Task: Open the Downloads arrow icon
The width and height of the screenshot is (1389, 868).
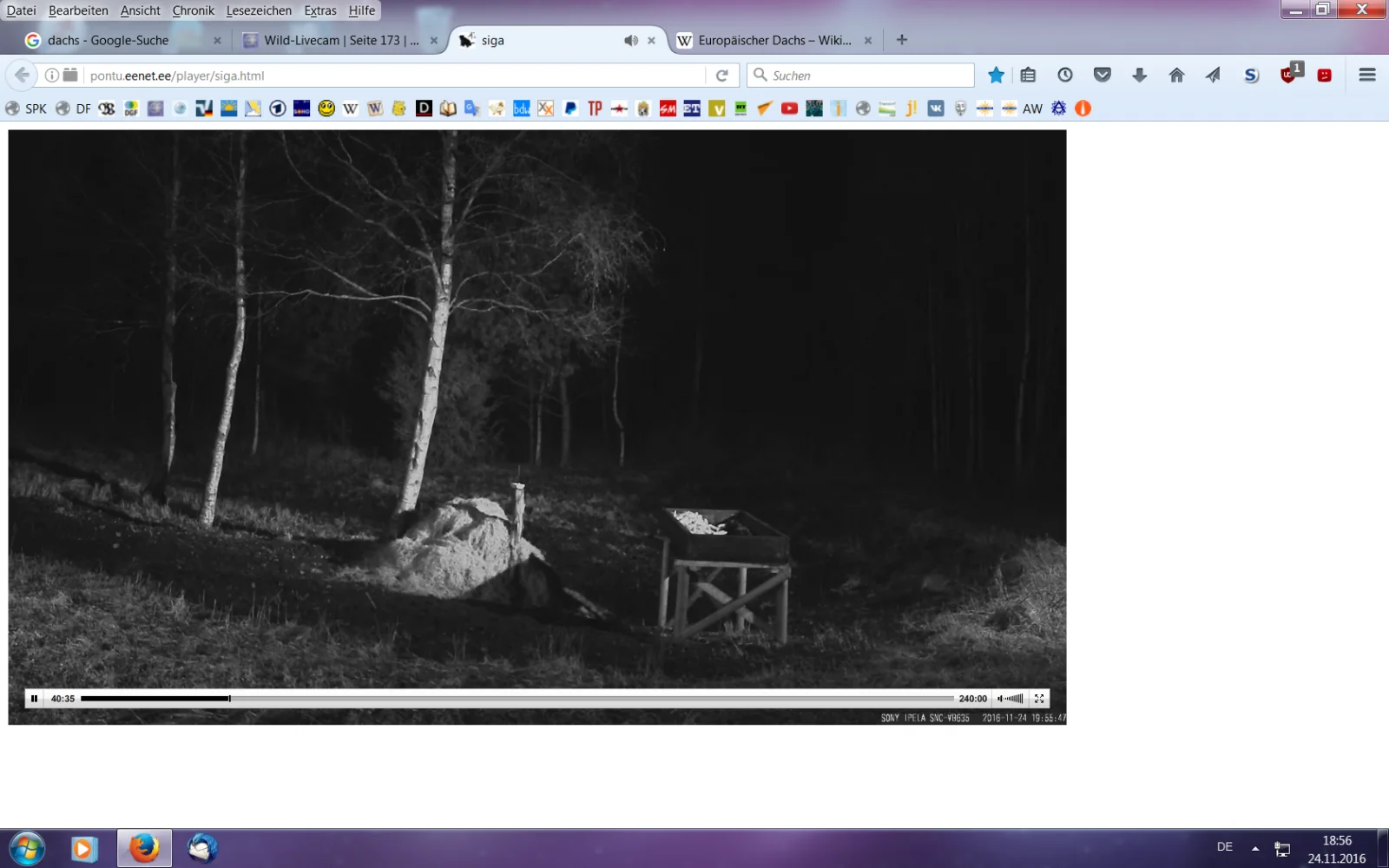Action: (1139, 76)
